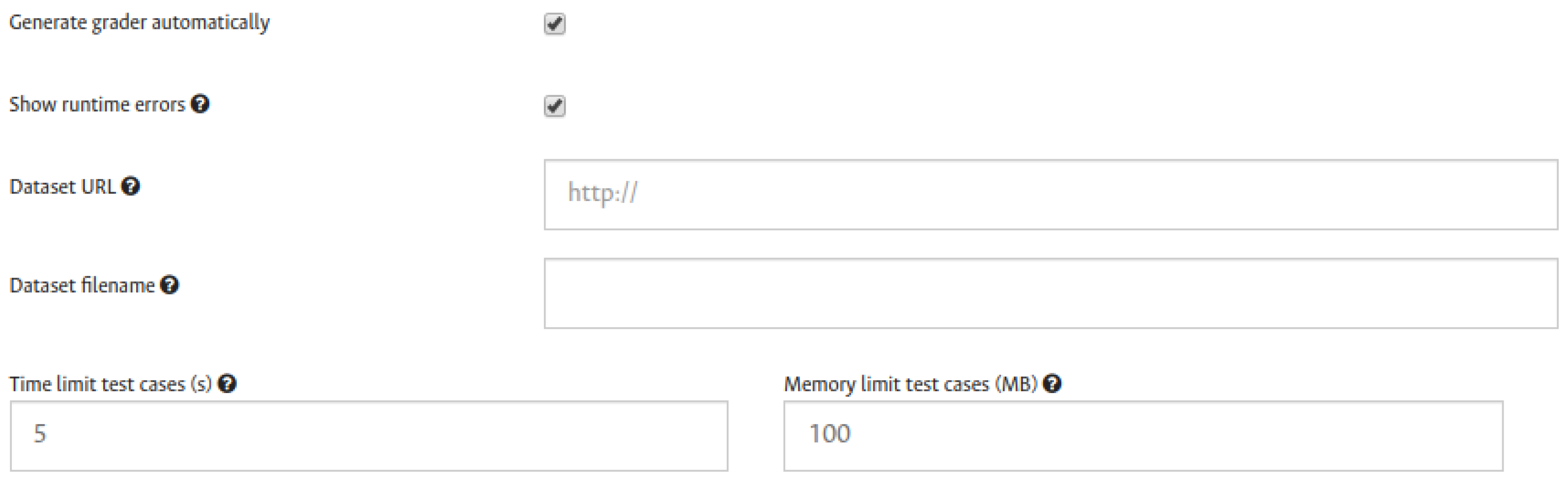Click the value 100 in memory limit
This screenshot has width=1568, height=483.
click(x=829, y=434)
